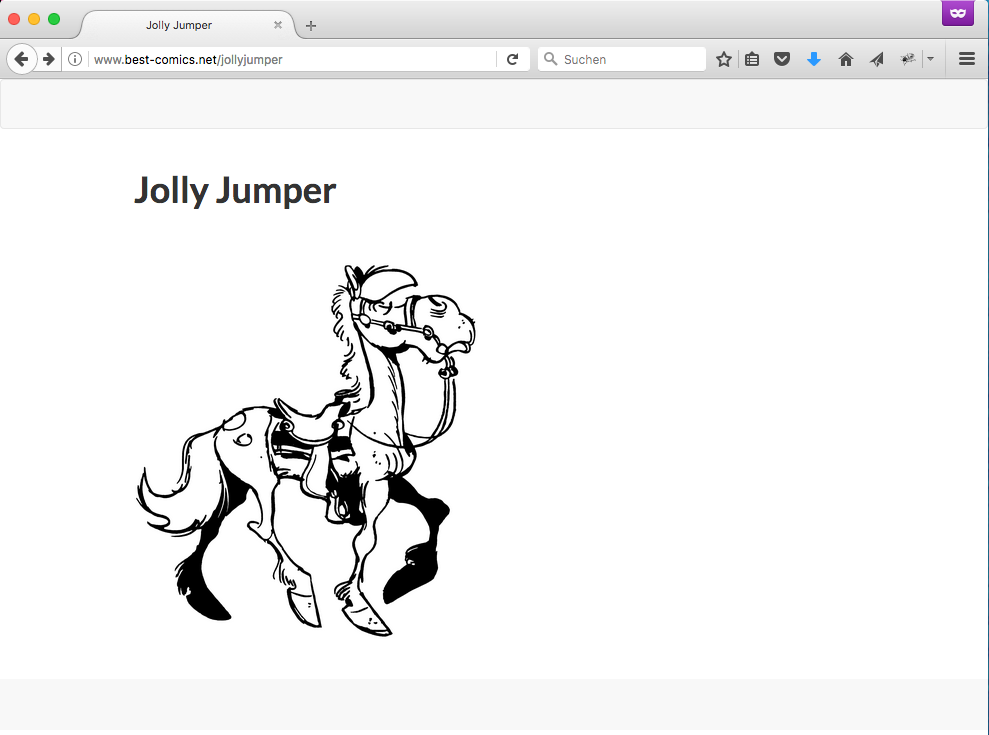Click the bug extension icon
This screenshot has height=735, width=989.
tap(908, 59)
